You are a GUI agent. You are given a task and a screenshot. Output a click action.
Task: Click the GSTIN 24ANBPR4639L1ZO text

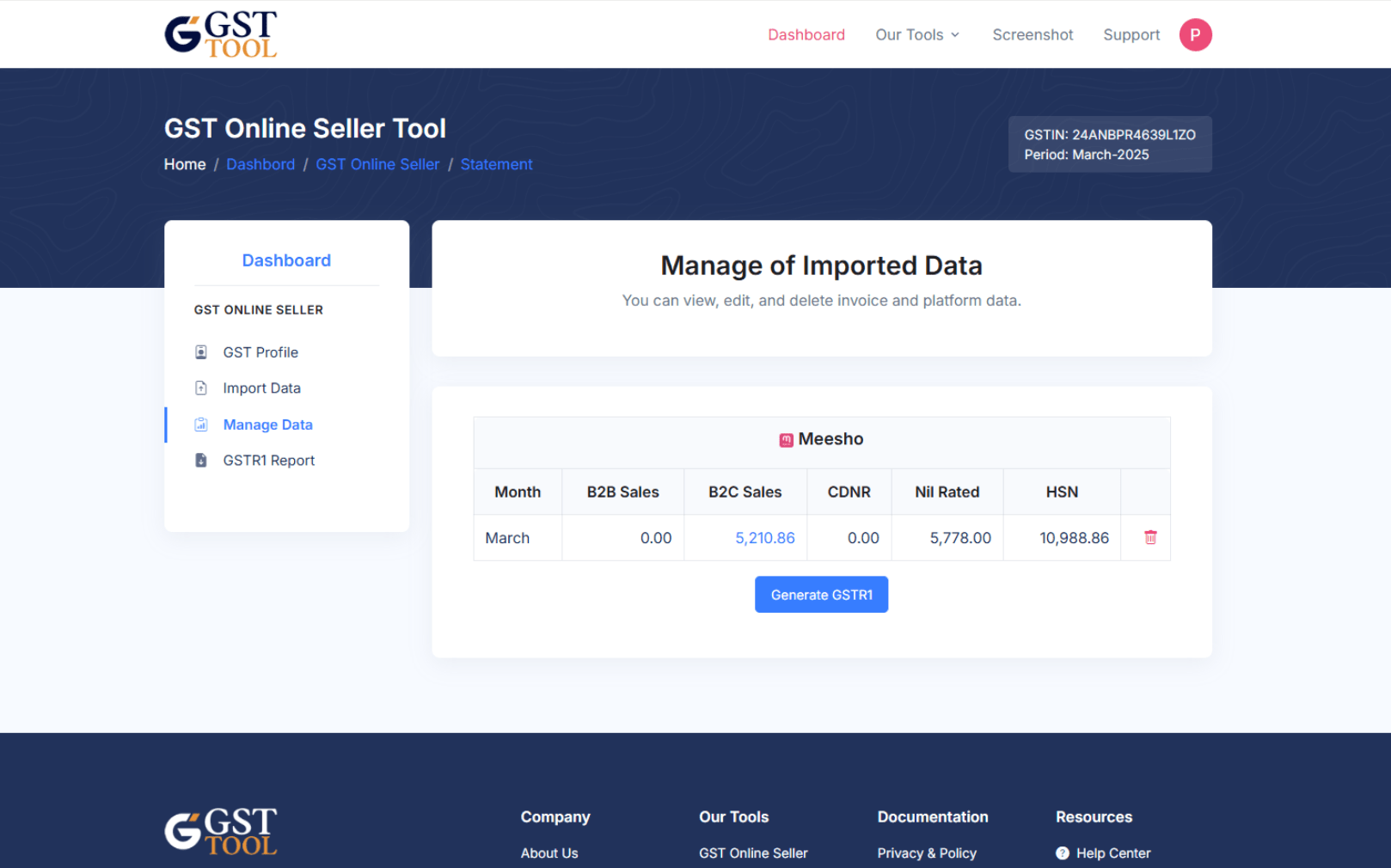click(x=1110, y=135)
